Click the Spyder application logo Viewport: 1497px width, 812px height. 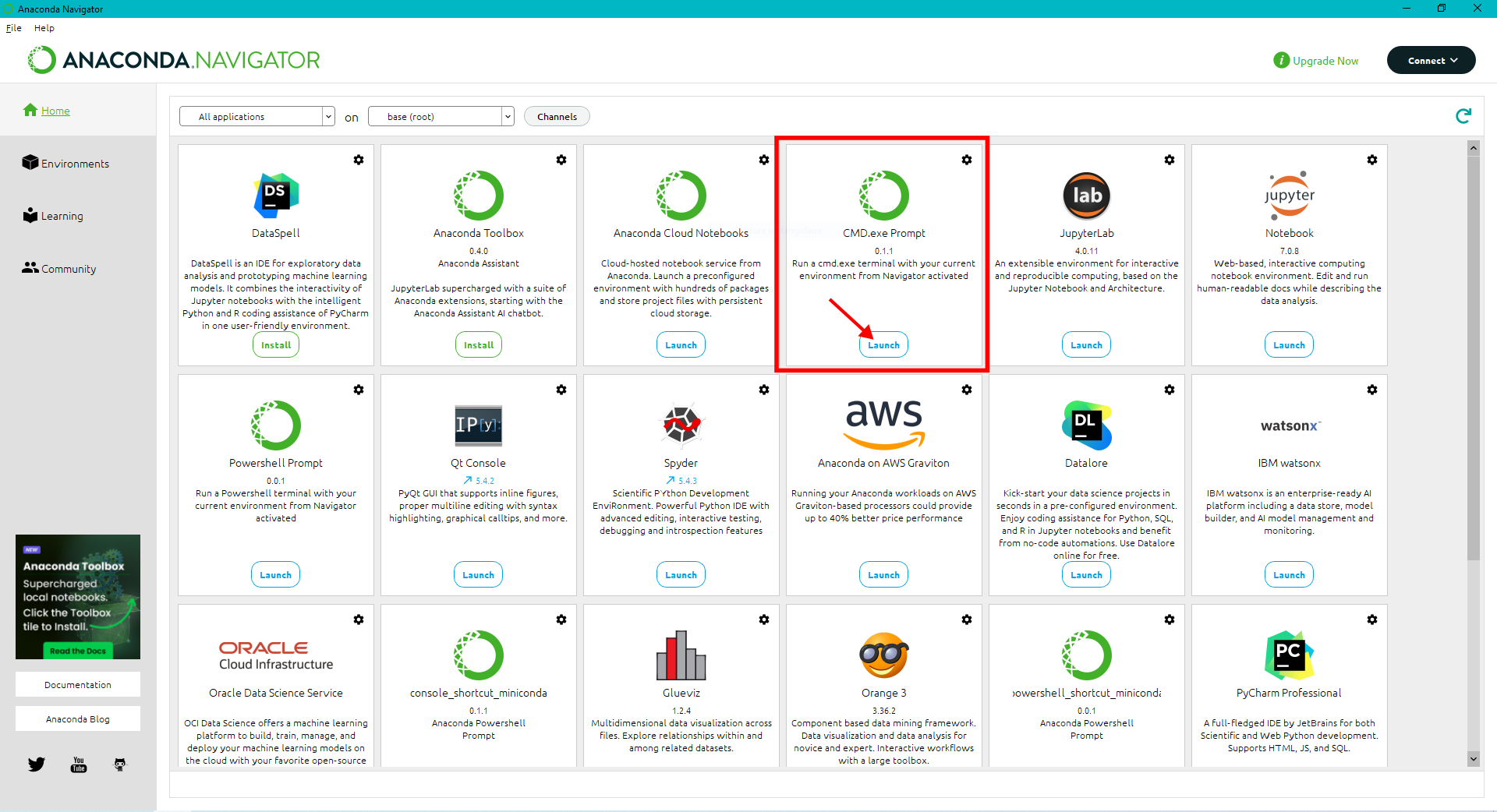coord(681,425)
